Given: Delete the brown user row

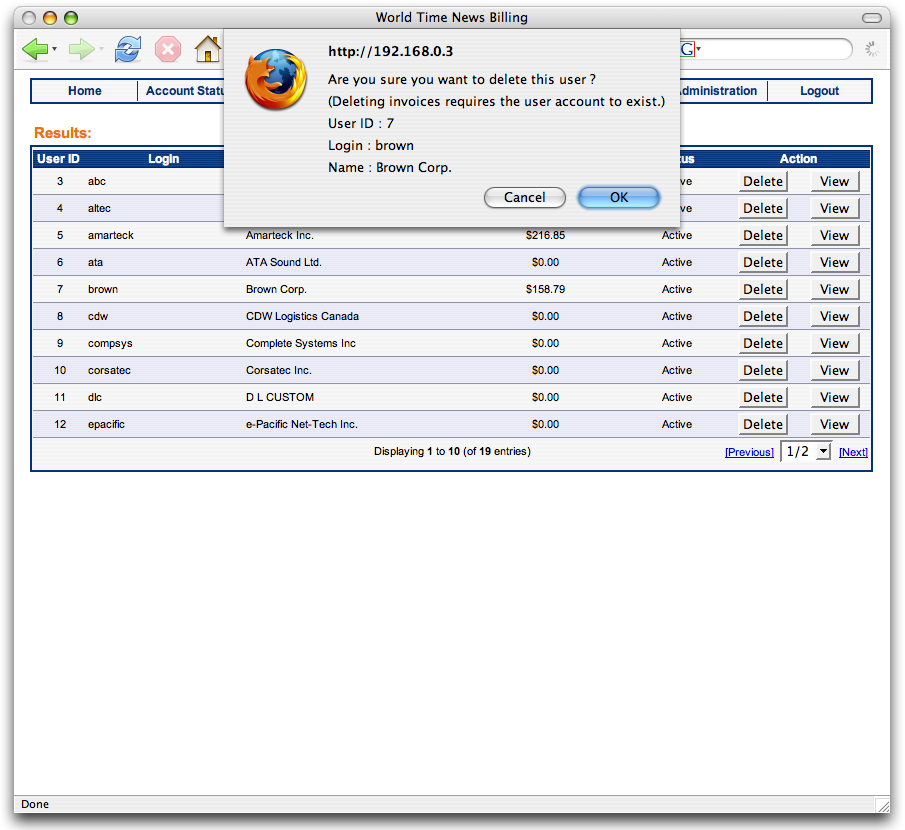Looking at the screenshot, I should click(763, 290).
